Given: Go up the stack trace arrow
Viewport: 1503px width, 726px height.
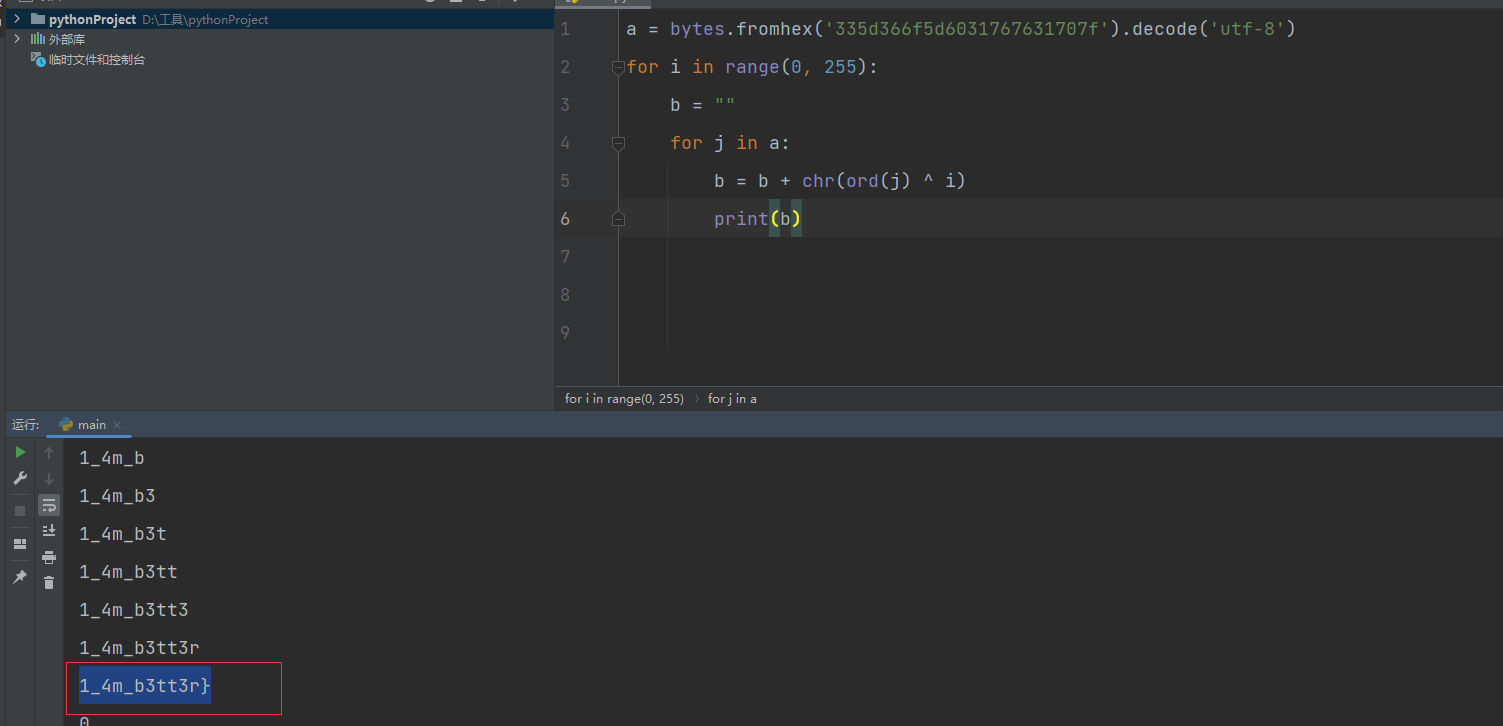Looking at the screenshot, I should pyautogui.click(x=49, y=453).
